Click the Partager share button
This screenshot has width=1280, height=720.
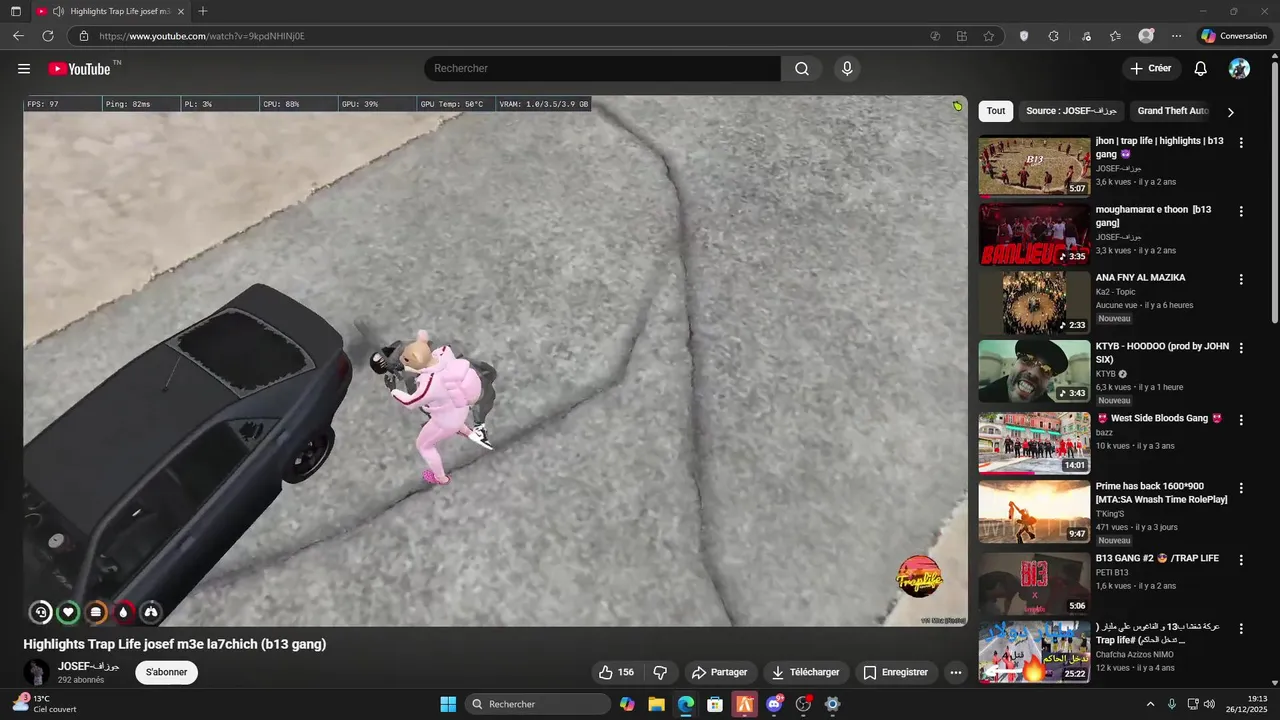719,672
